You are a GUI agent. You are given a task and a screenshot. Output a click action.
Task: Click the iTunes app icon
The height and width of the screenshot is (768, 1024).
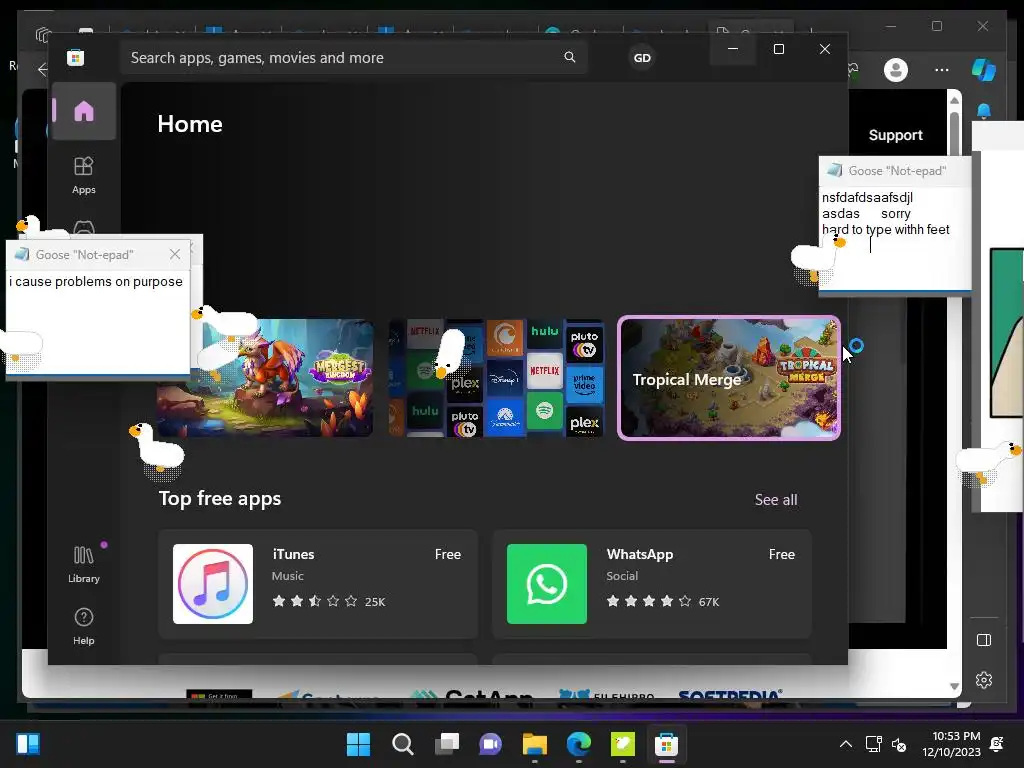(213, 584)
